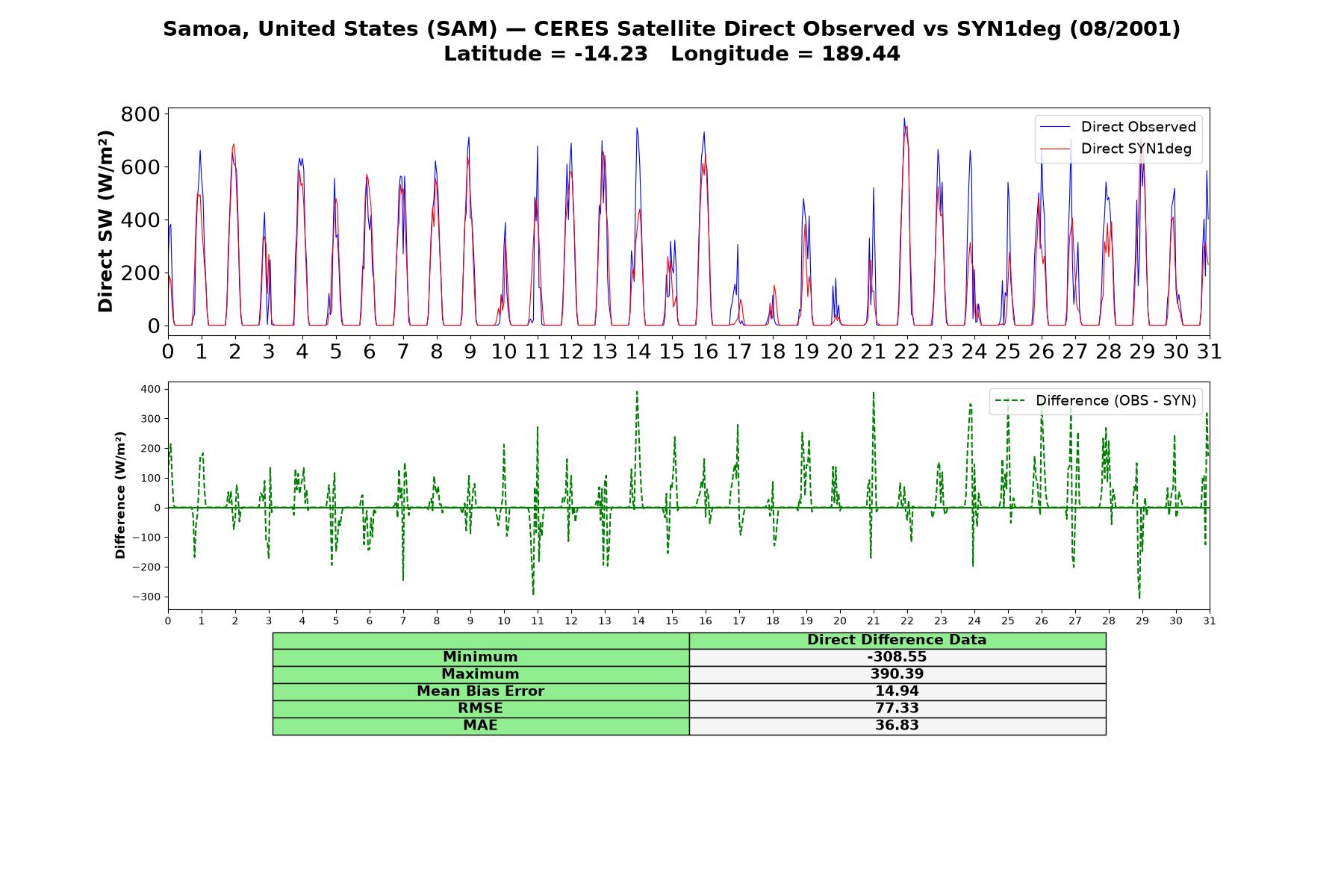Click the Latitude and Longitude subtitle
This screenshot has width=1344, height=896.
[672, 54]
